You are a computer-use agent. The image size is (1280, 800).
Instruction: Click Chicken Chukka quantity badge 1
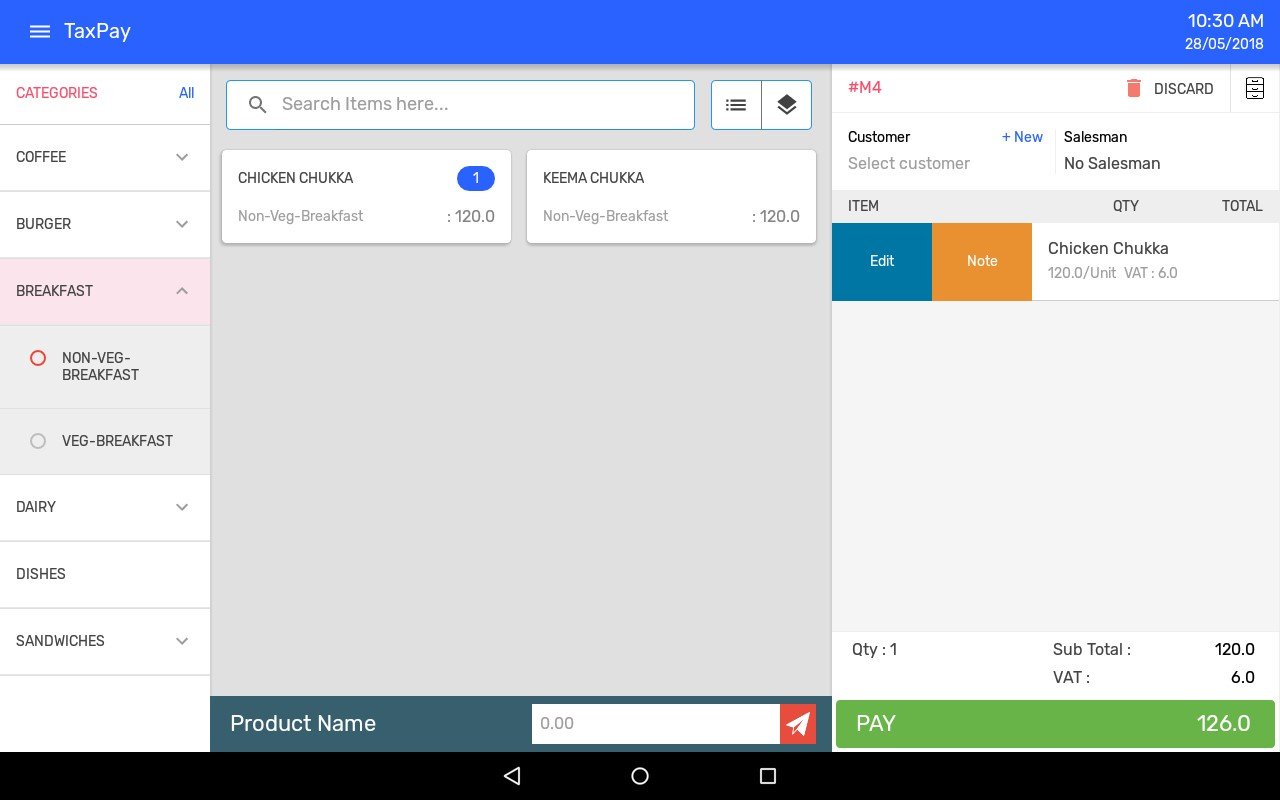476,178
